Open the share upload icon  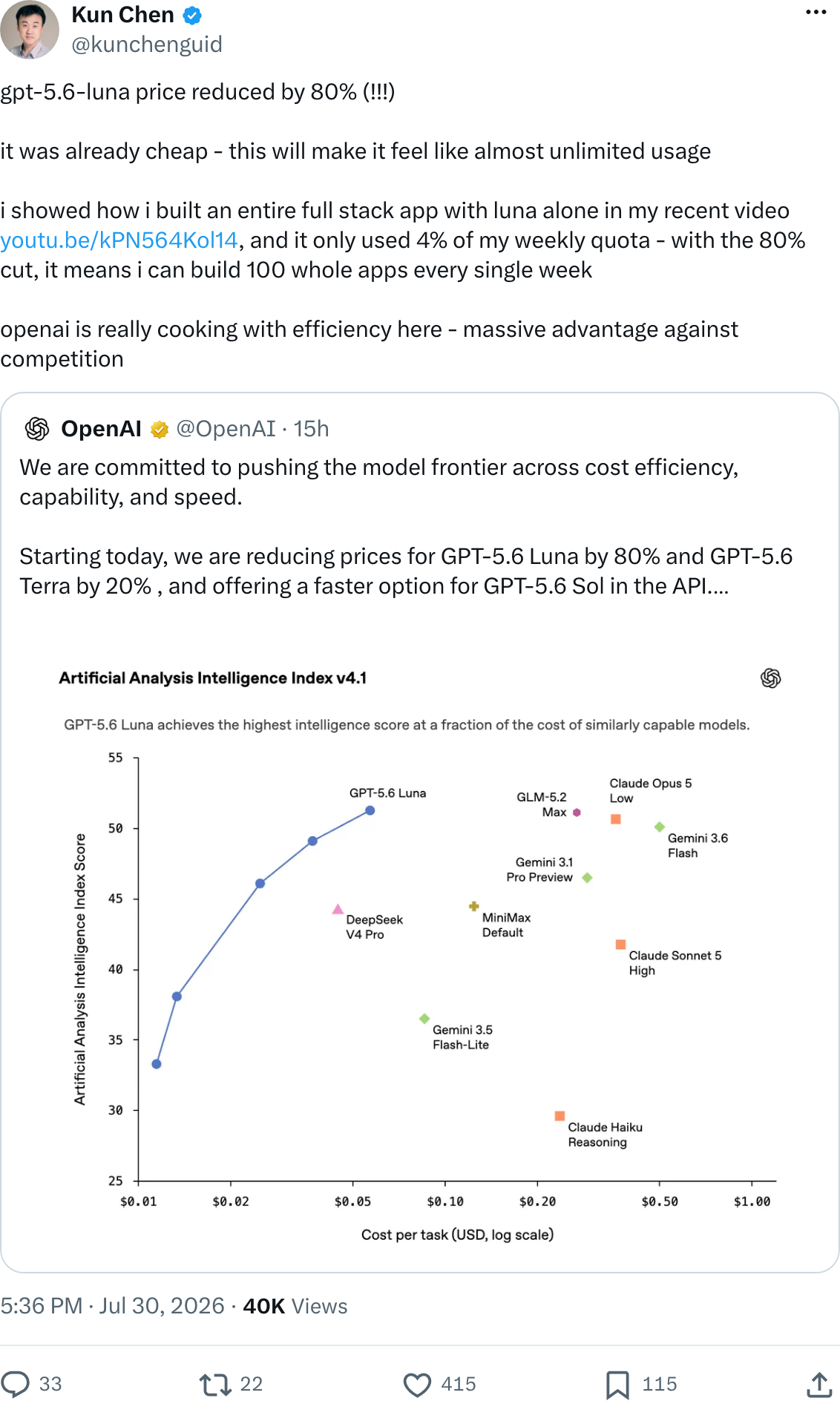[x=818, y=1384]
